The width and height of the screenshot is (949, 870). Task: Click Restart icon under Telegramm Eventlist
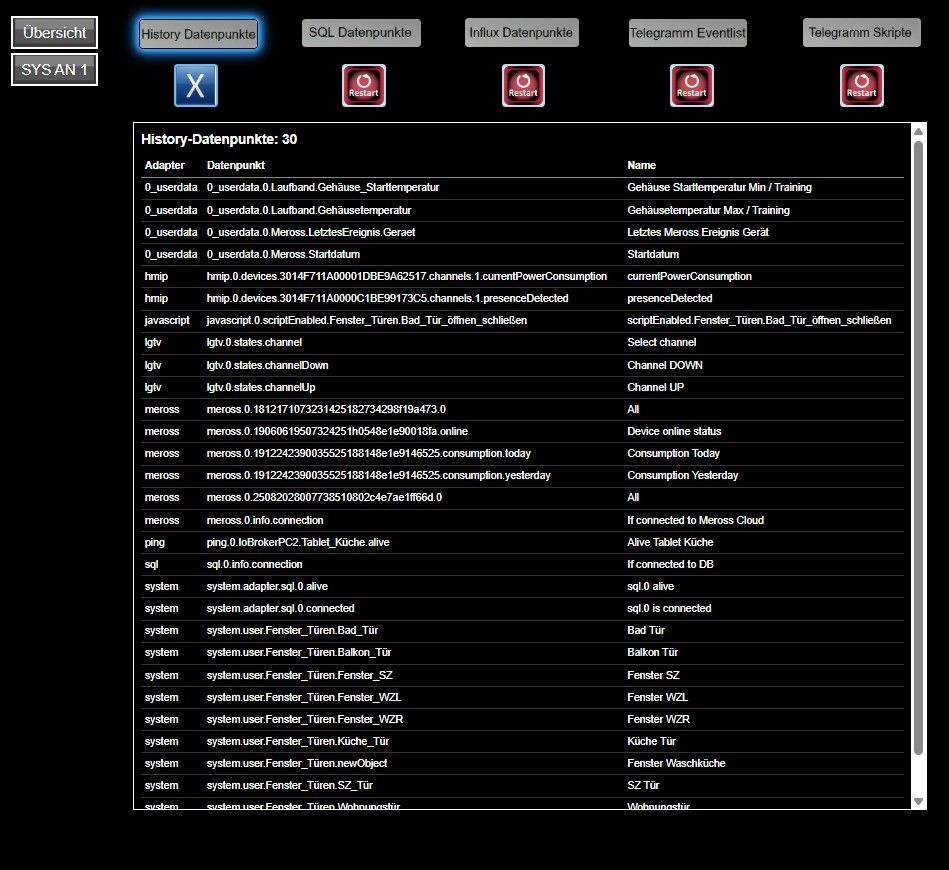pyautogui.click(x=692, y=85)
